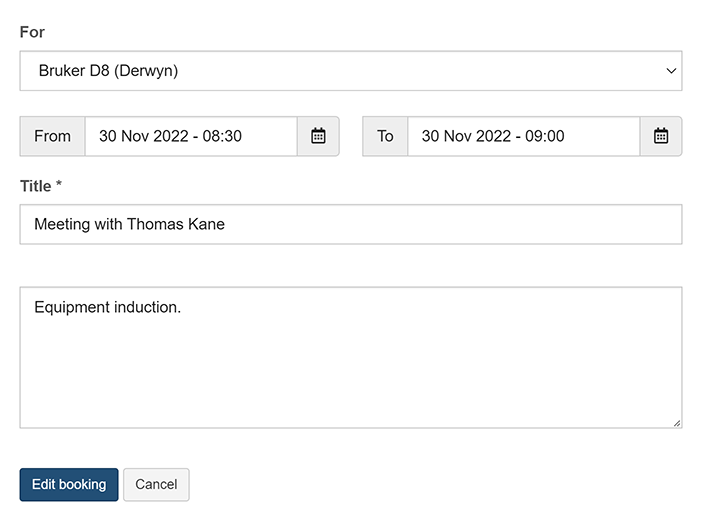702x521 pixels.
Task: Click the 09:00 time in To field
Action: pos(544,136)
